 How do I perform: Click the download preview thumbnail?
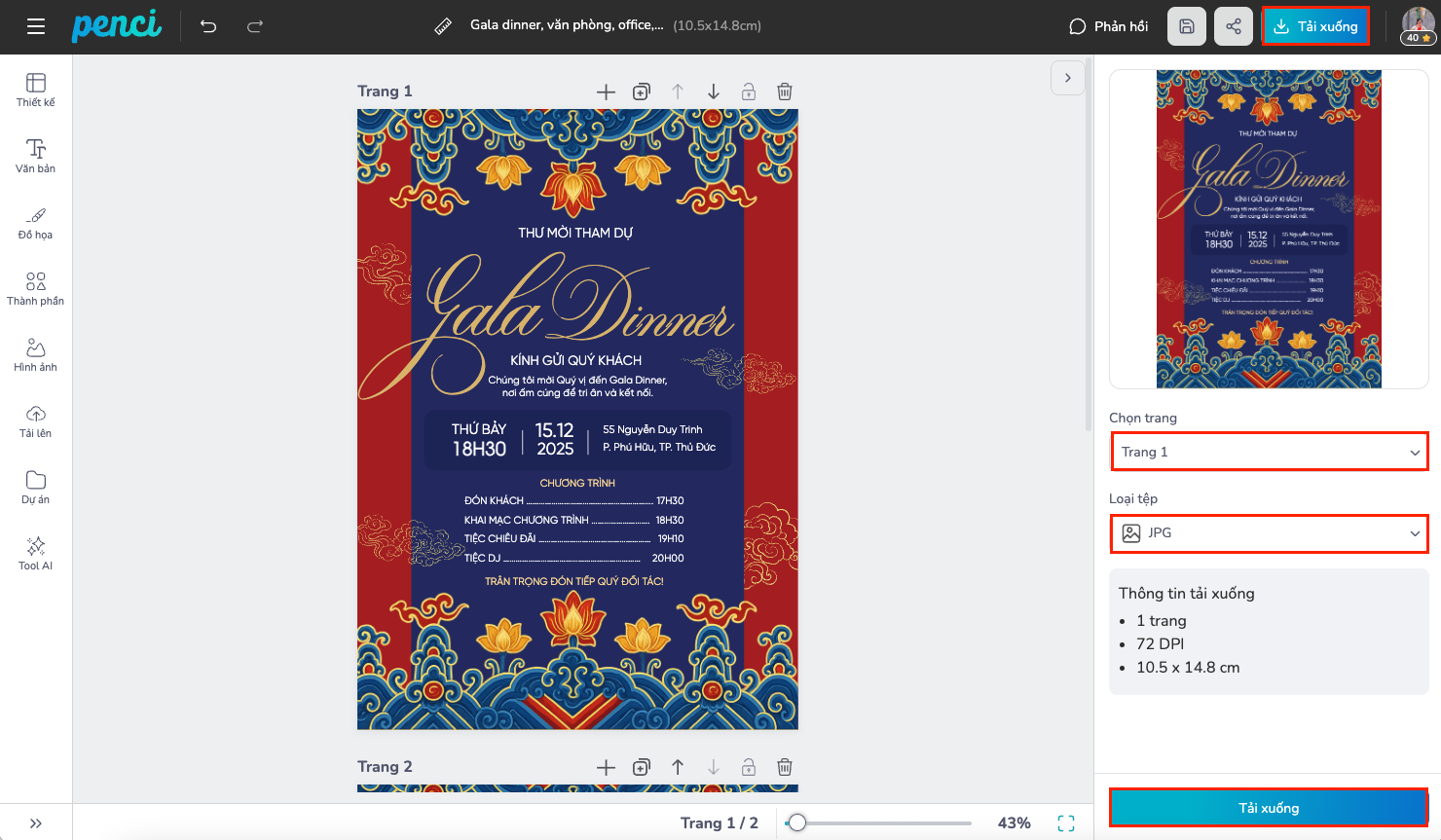point(1268,229)
